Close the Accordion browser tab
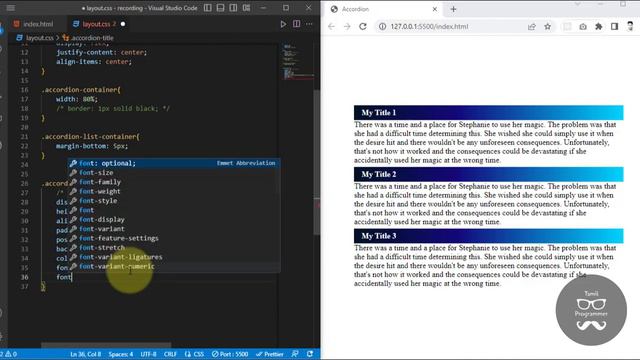 [435, 9]
